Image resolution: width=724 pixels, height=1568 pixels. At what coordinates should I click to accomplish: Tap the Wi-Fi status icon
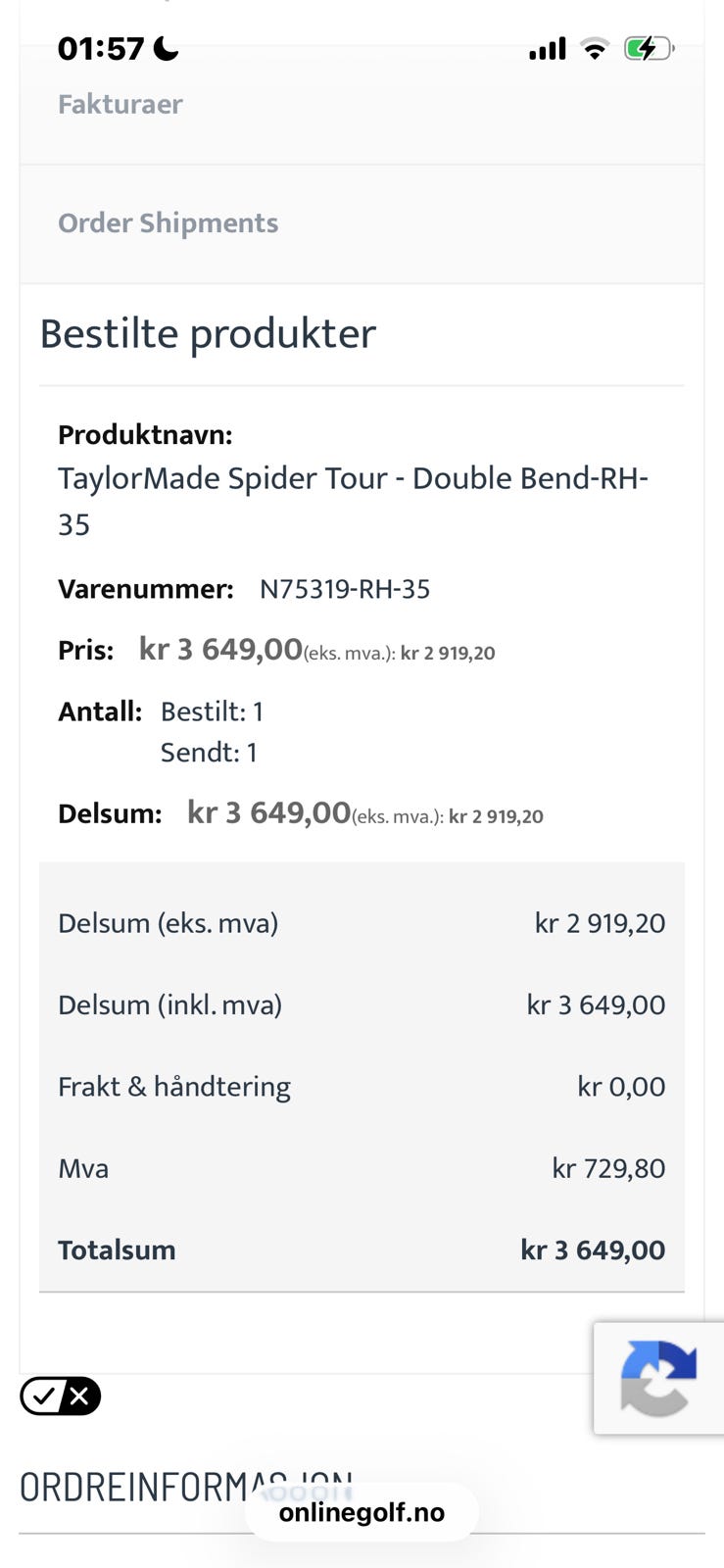tap(594, 48)
